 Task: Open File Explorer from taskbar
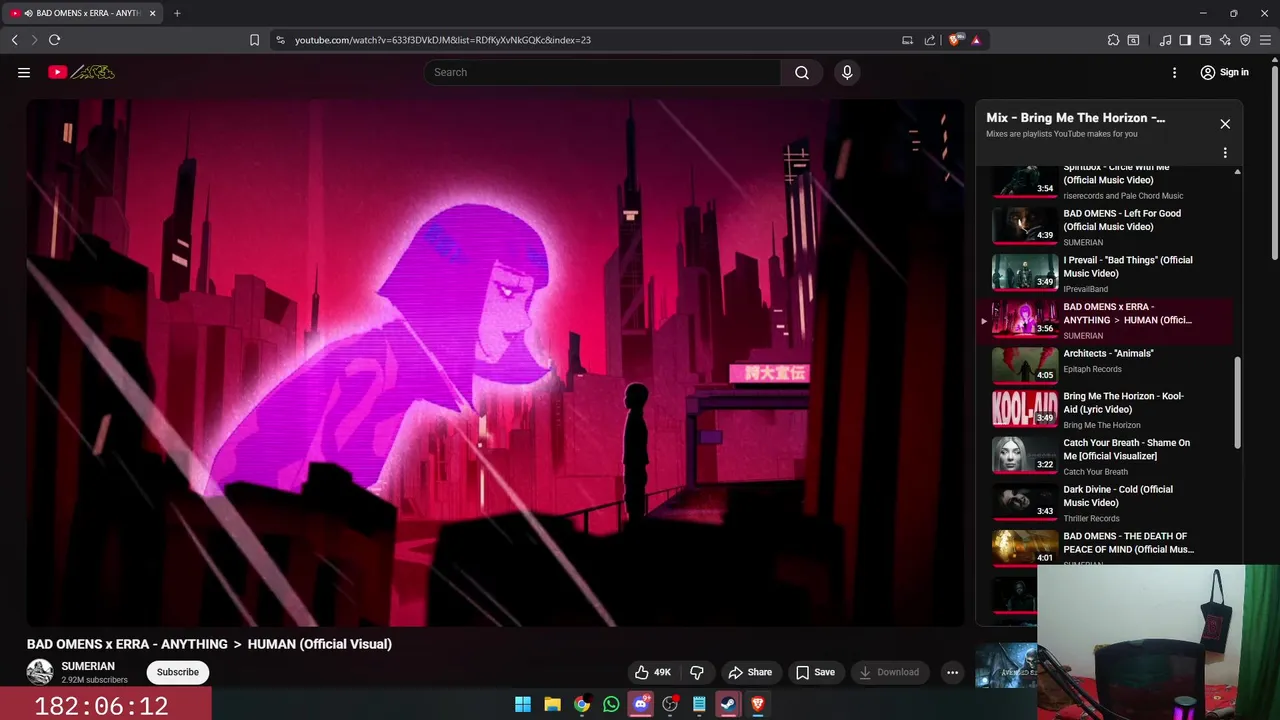tap(552, 704)
